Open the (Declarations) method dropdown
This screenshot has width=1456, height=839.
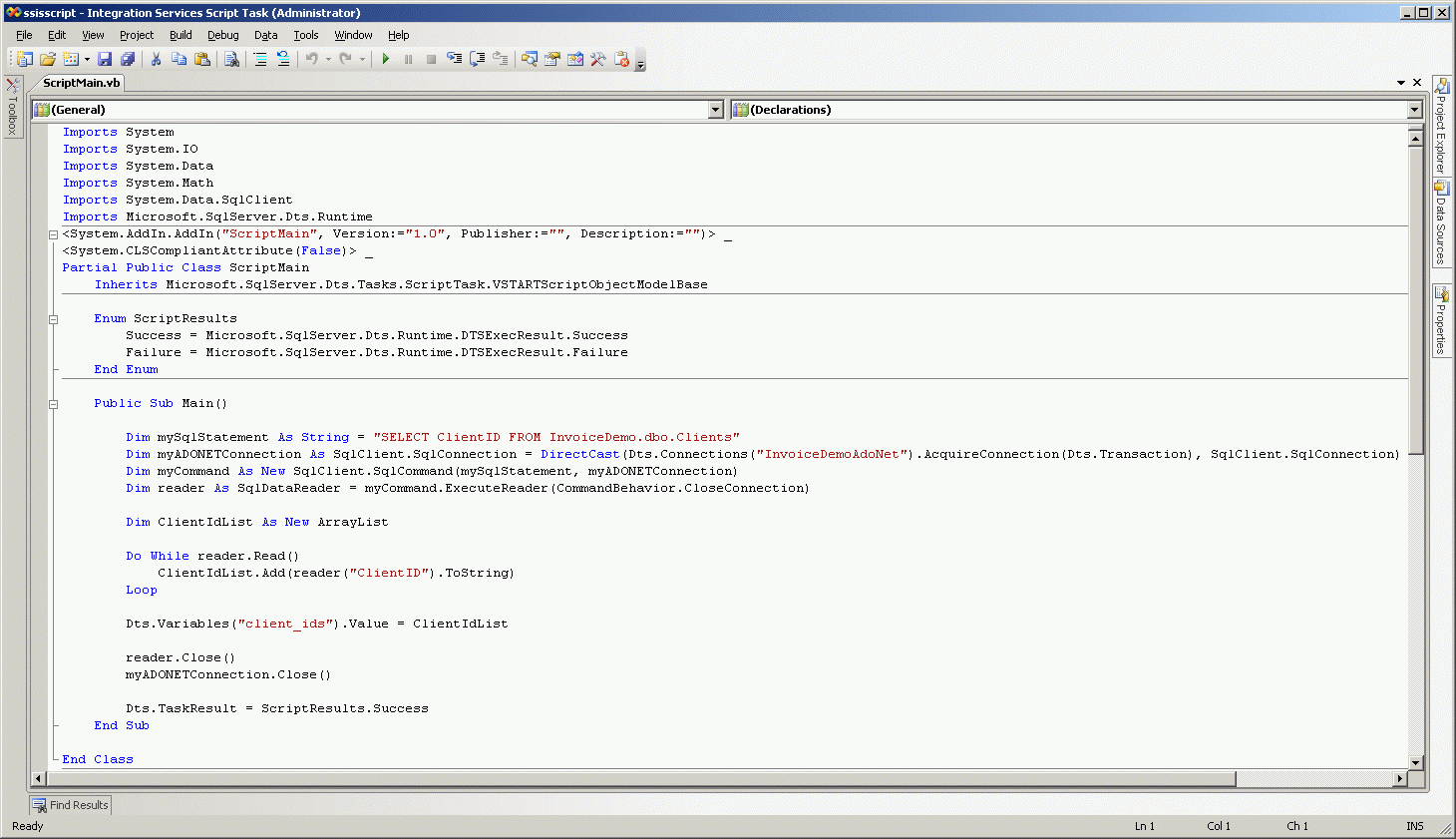(x=1414, y=110)
